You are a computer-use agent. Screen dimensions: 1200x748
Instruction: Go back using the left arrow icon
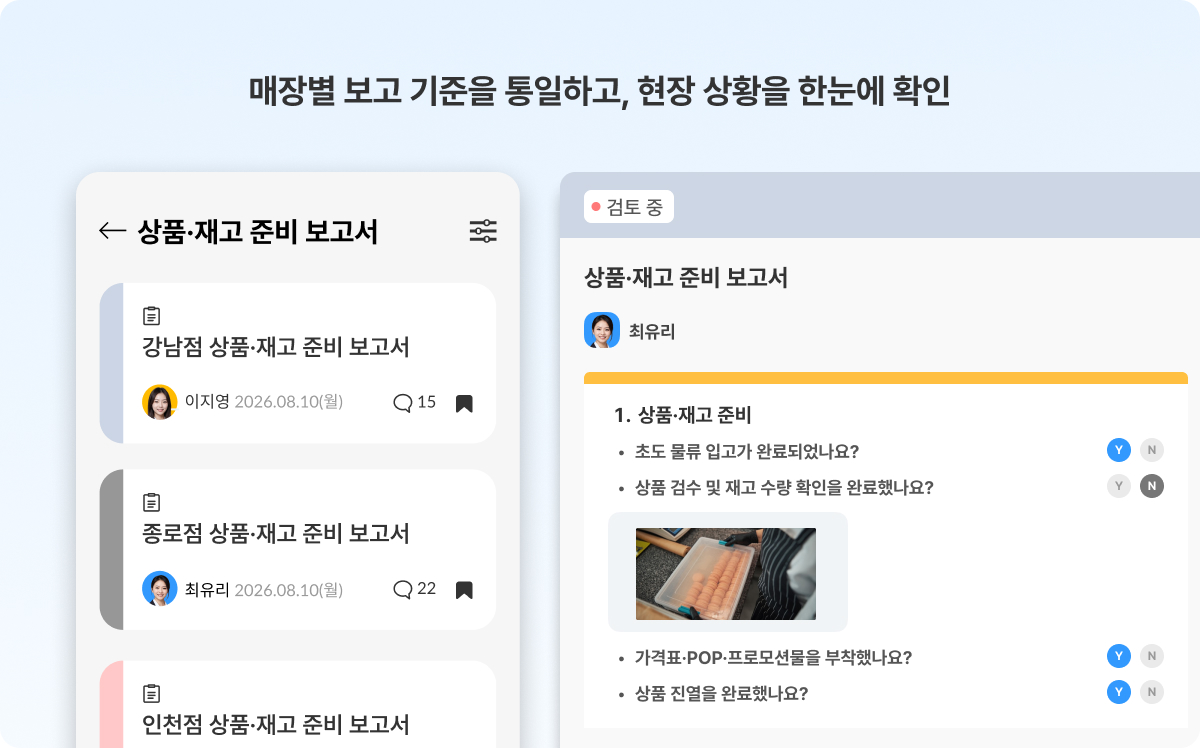point(112,231)
